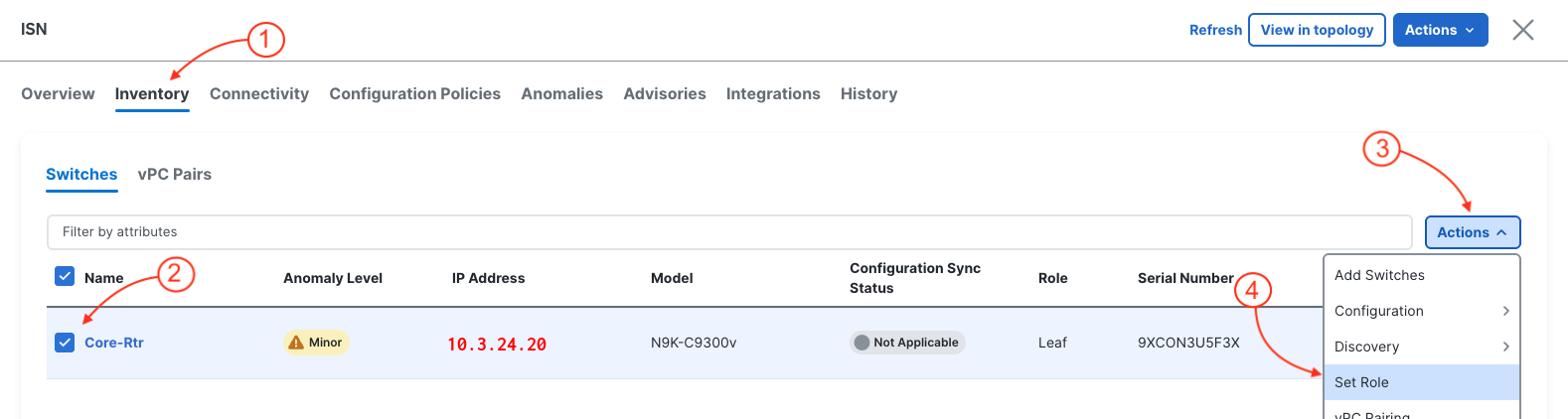Click the Refresh link
The width and height of the screenshot is (1568, 419).
click(1215, 30)
